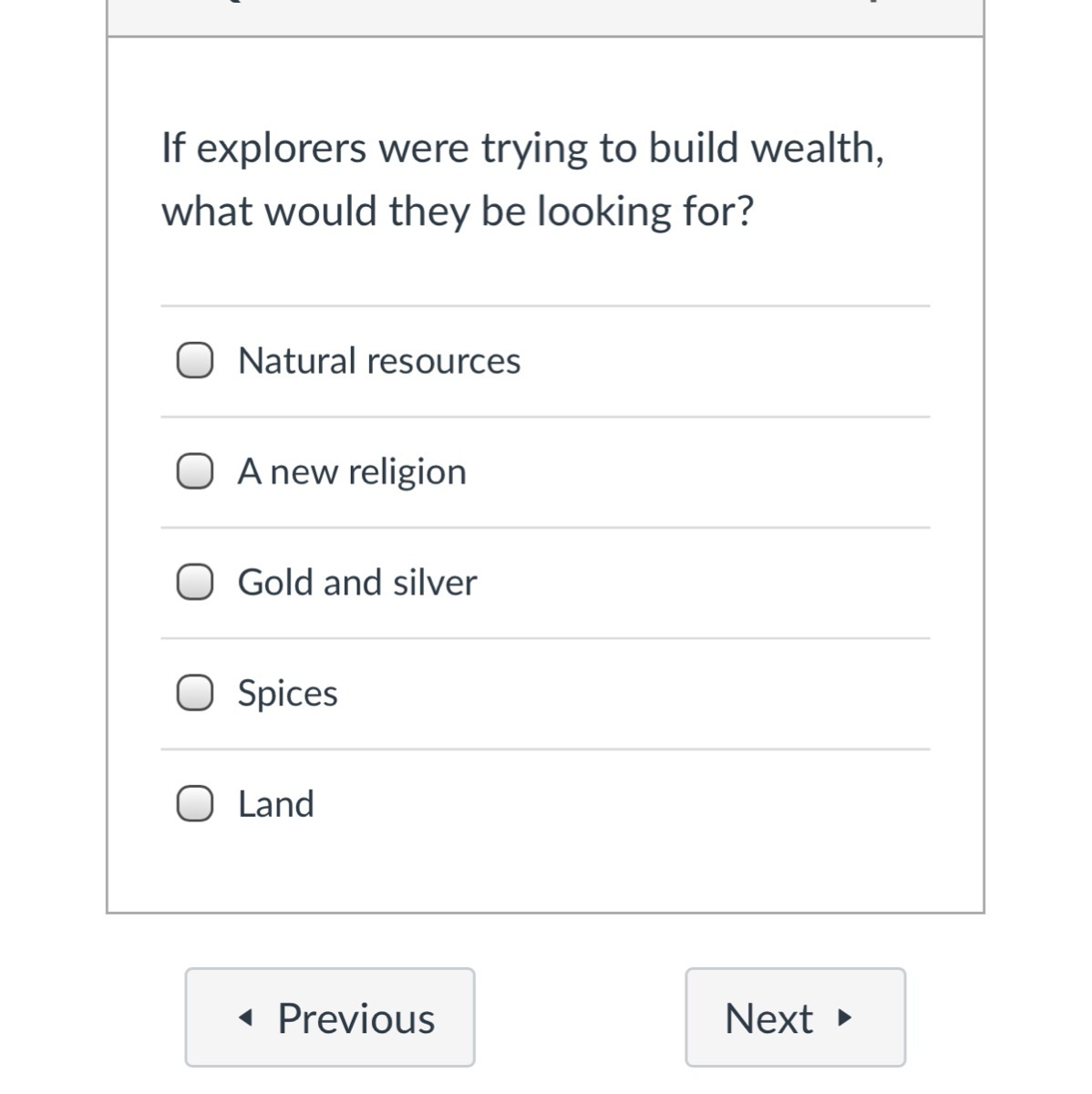
Task: Tick the A new religion checkbox
Action: tap(195, 471)
